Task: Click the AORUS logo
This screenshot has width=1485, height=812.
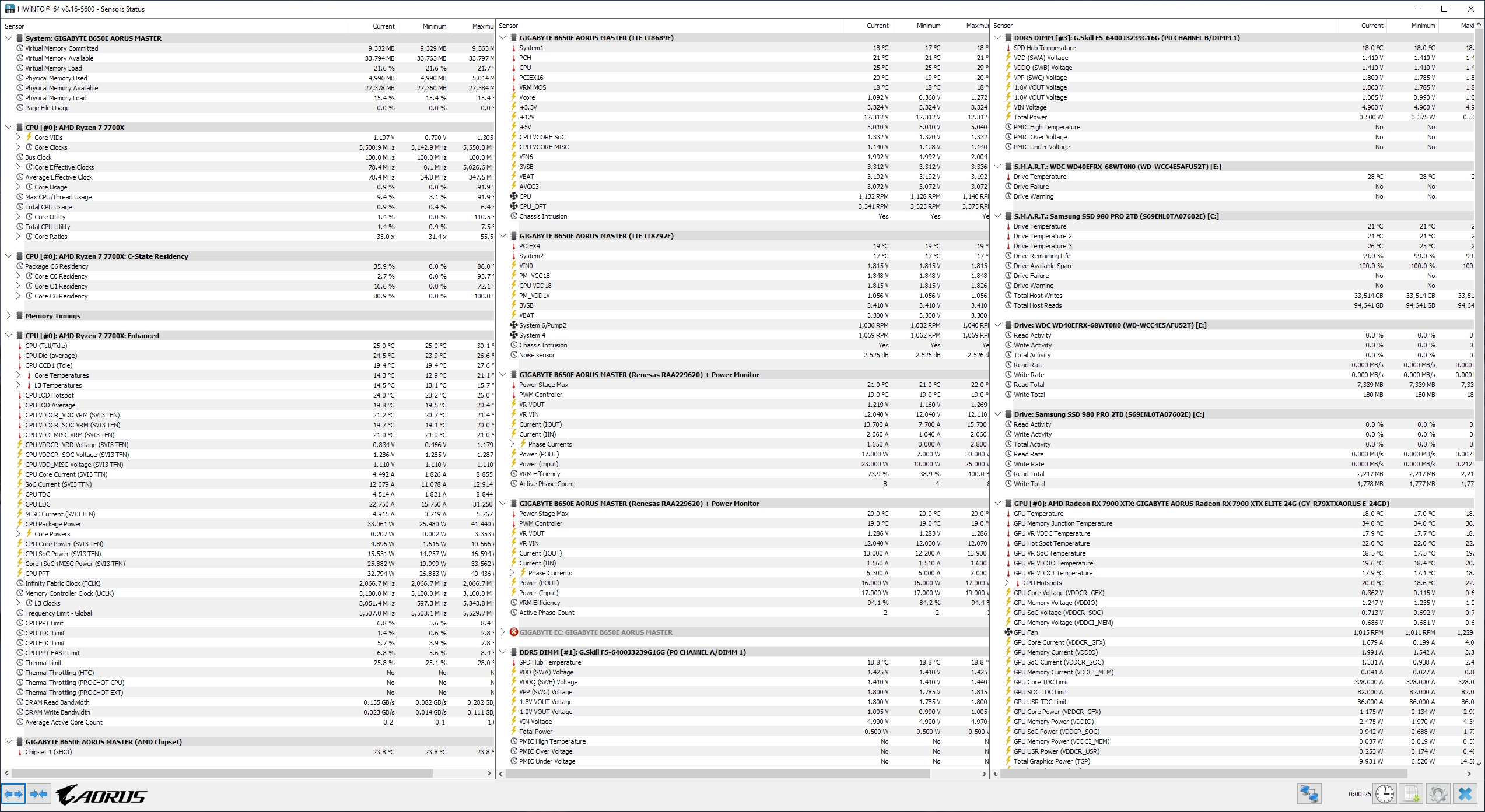Action: click(x=102, y=795)
